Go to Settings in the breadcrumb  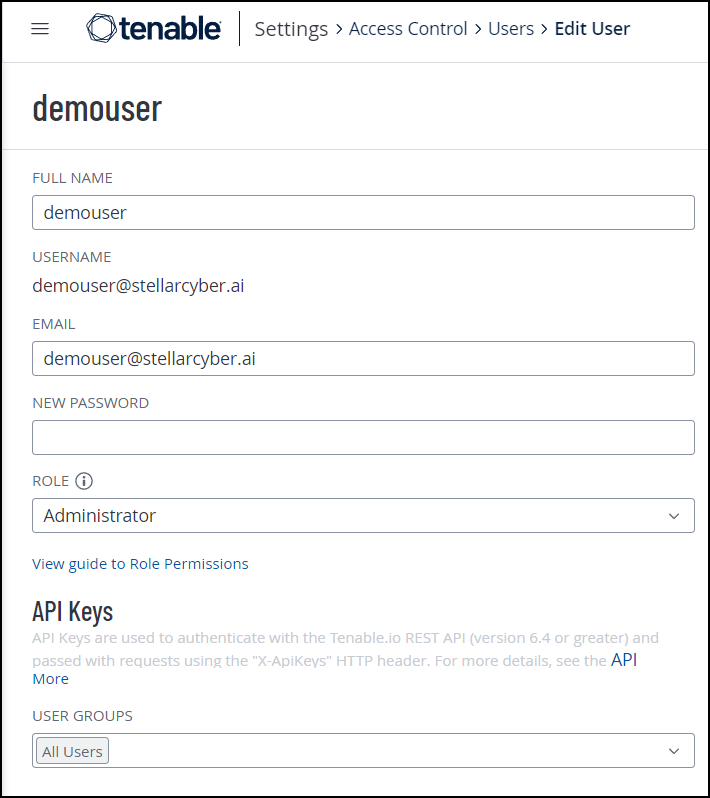click(291, 29)
